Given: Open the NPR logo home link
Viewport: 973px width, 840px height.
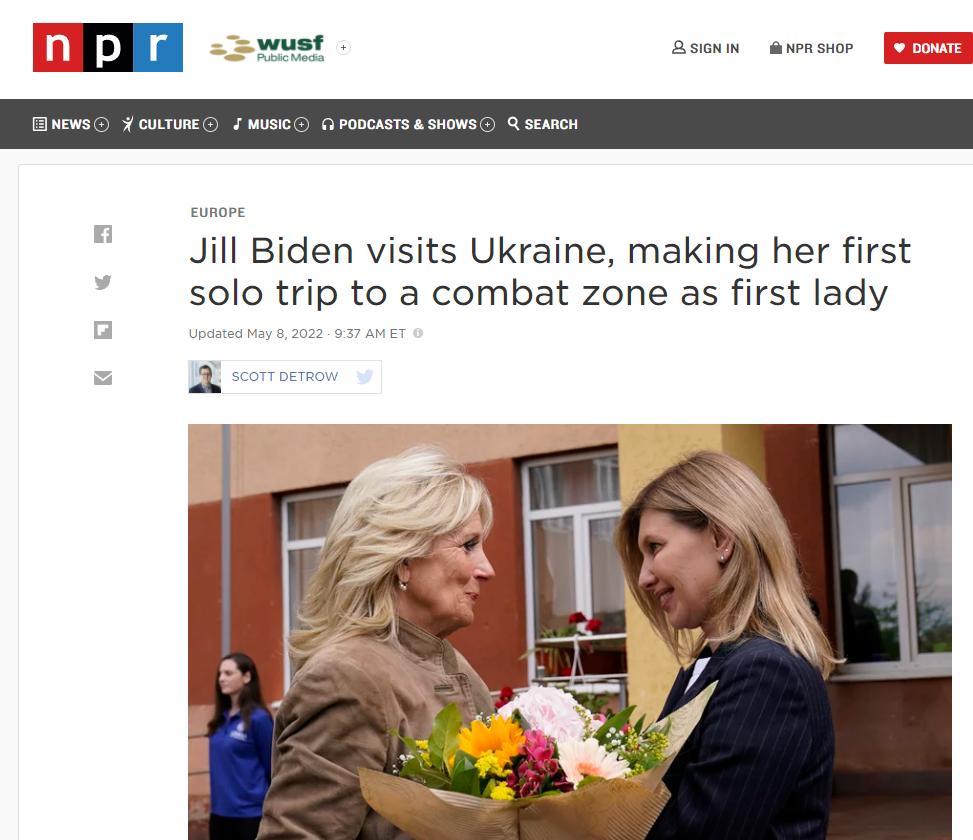Looking at the screenshot, I should point(108,48).
